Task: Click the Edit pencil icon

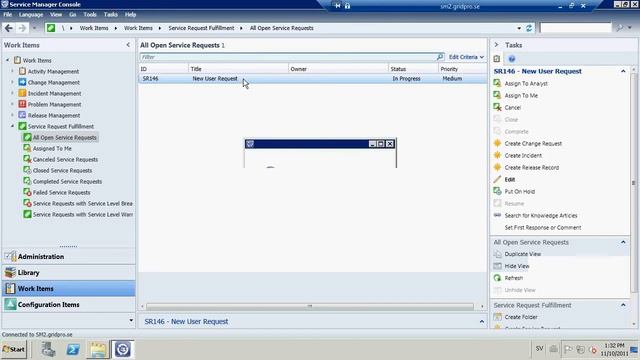Action: pos(497,179)
